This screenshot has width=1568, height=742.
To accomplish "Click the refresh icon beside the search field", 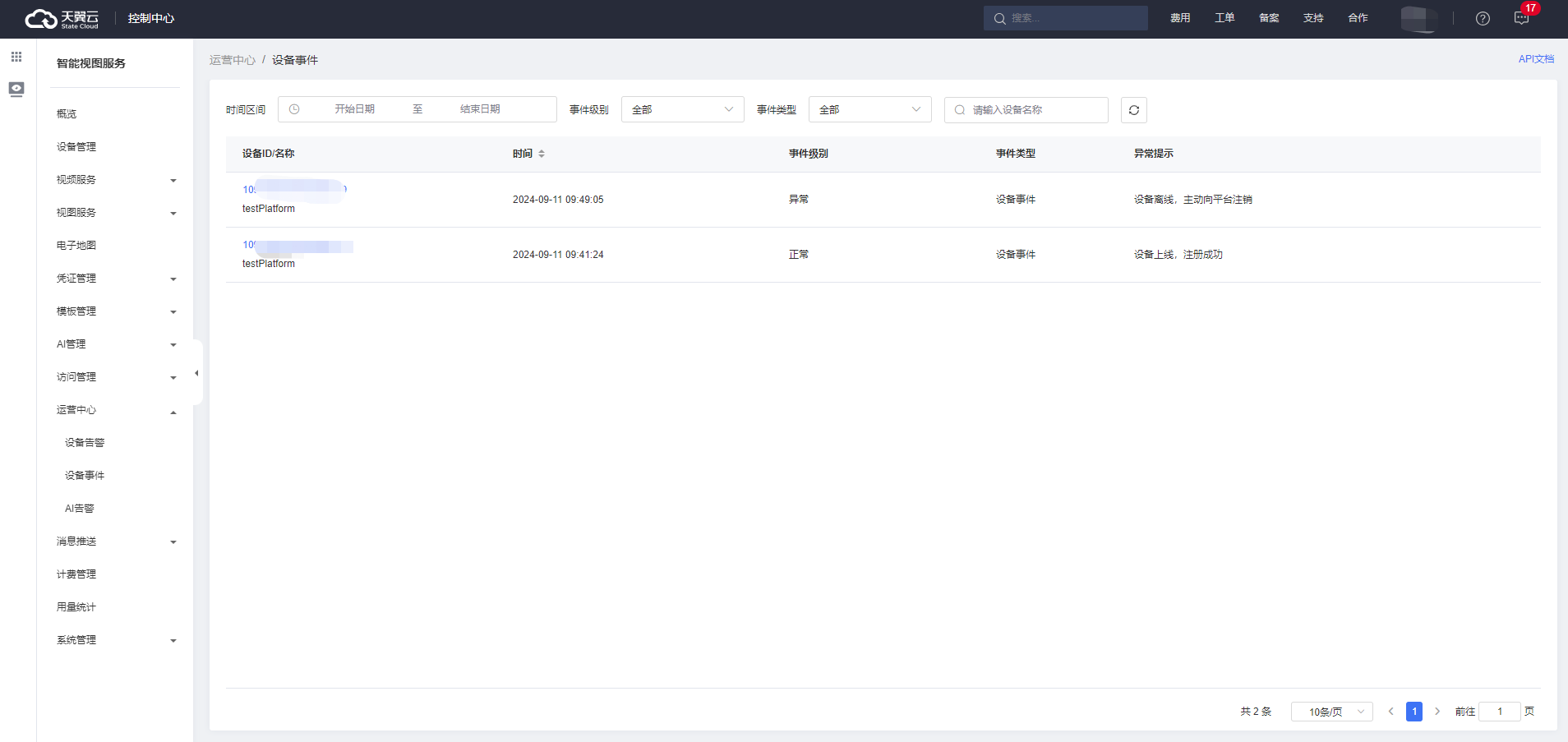I will 1133,110.
